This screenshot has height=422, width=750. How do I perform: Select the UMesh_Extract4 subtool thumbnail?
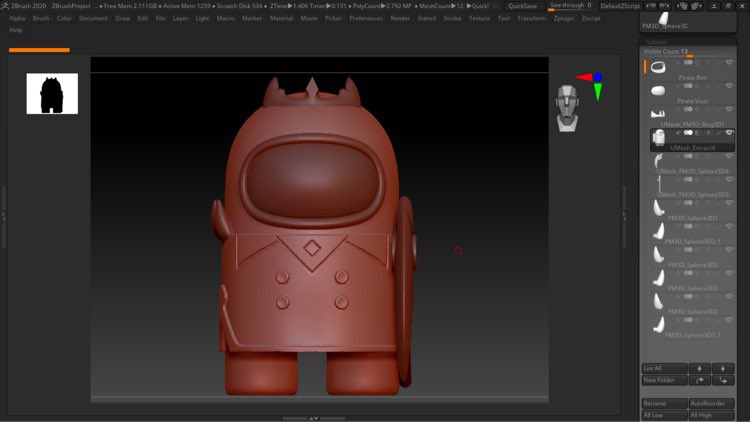pos(658,137)
